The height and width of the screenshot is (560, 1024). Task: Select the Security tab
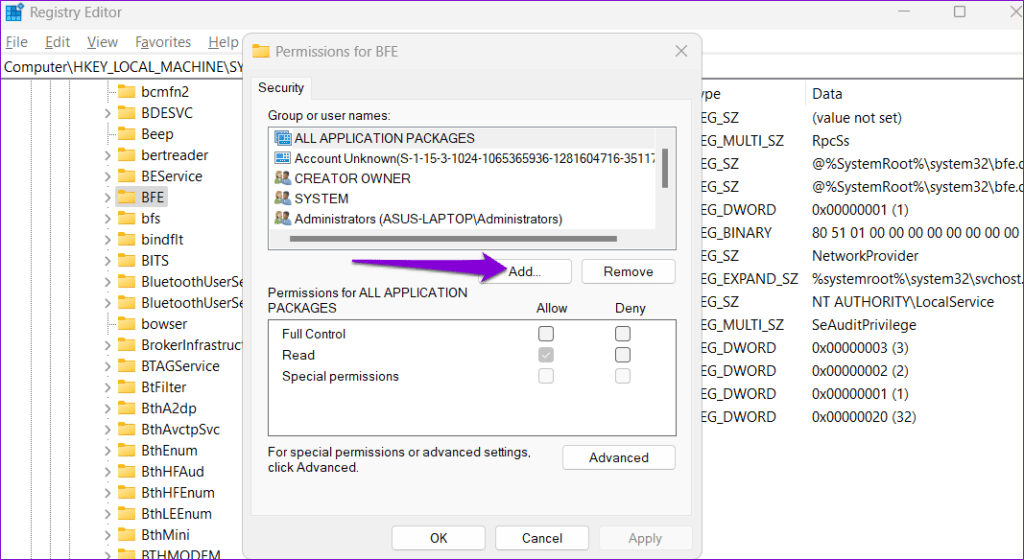281,88
